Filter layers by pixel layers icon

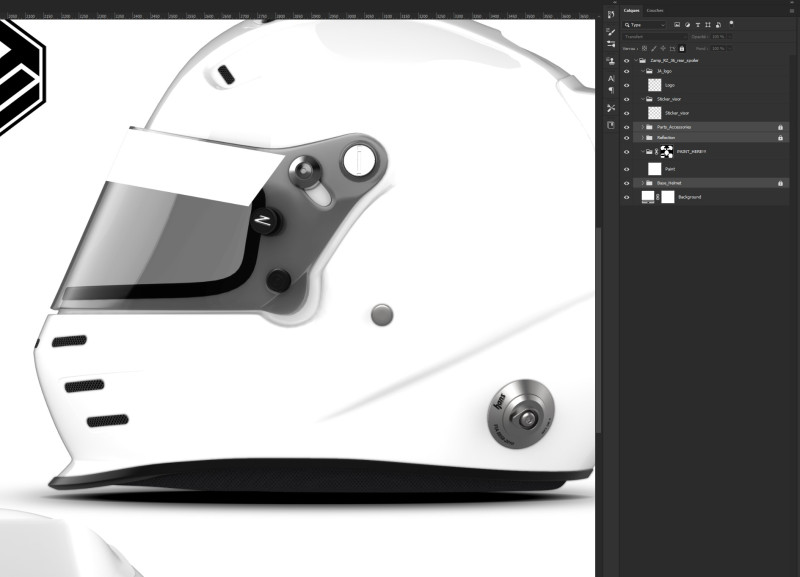(676, 25)
